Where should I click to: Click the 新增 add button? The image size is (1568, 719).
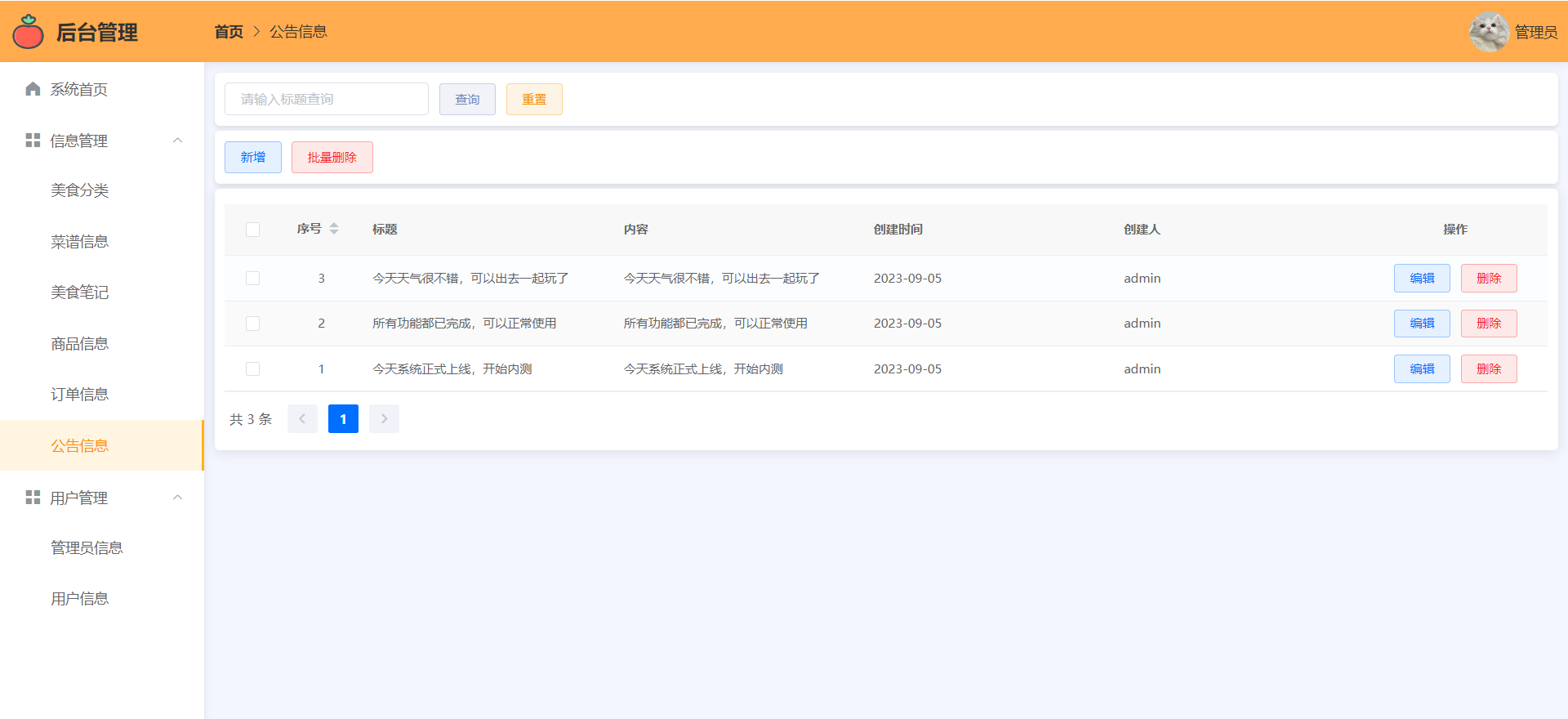[253, 157]
